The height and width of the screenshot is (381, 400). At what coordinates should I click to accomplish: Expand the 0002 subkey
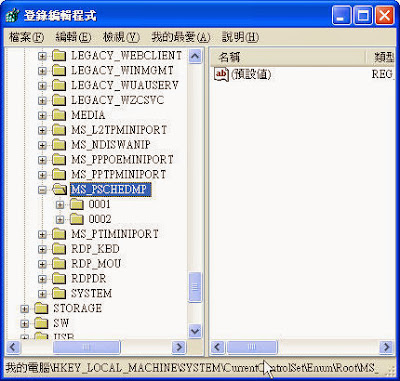click(60, 219)
